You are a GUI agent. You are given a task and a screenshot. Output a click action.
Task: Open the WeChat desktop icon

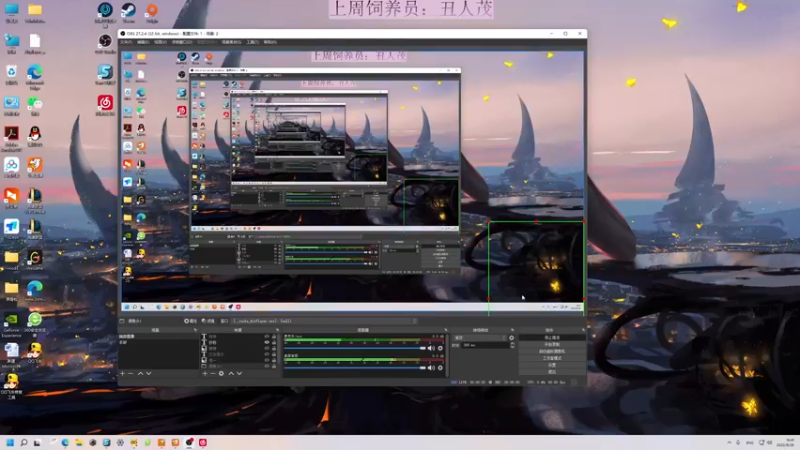35,106
